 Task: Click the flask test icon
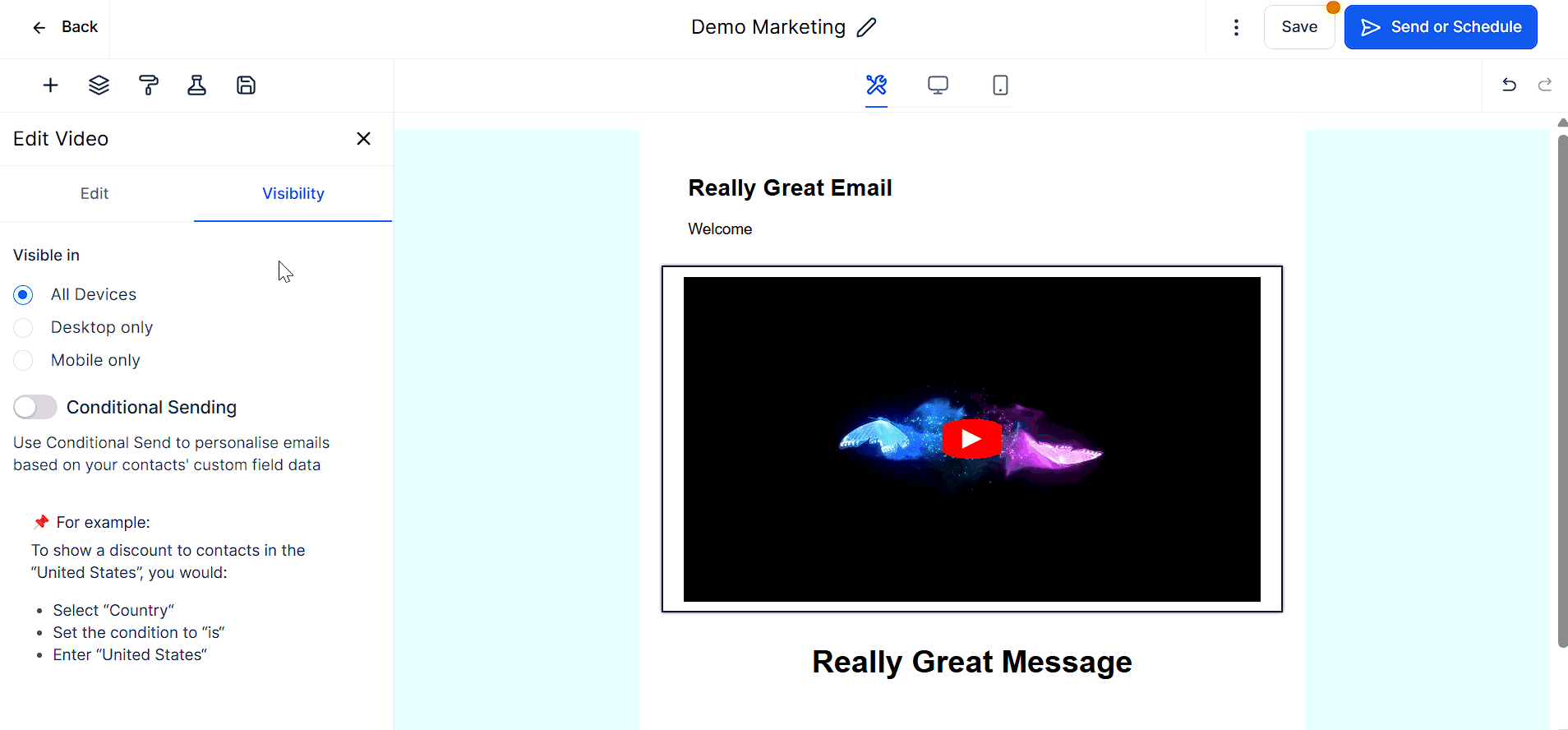click(197, 85)
